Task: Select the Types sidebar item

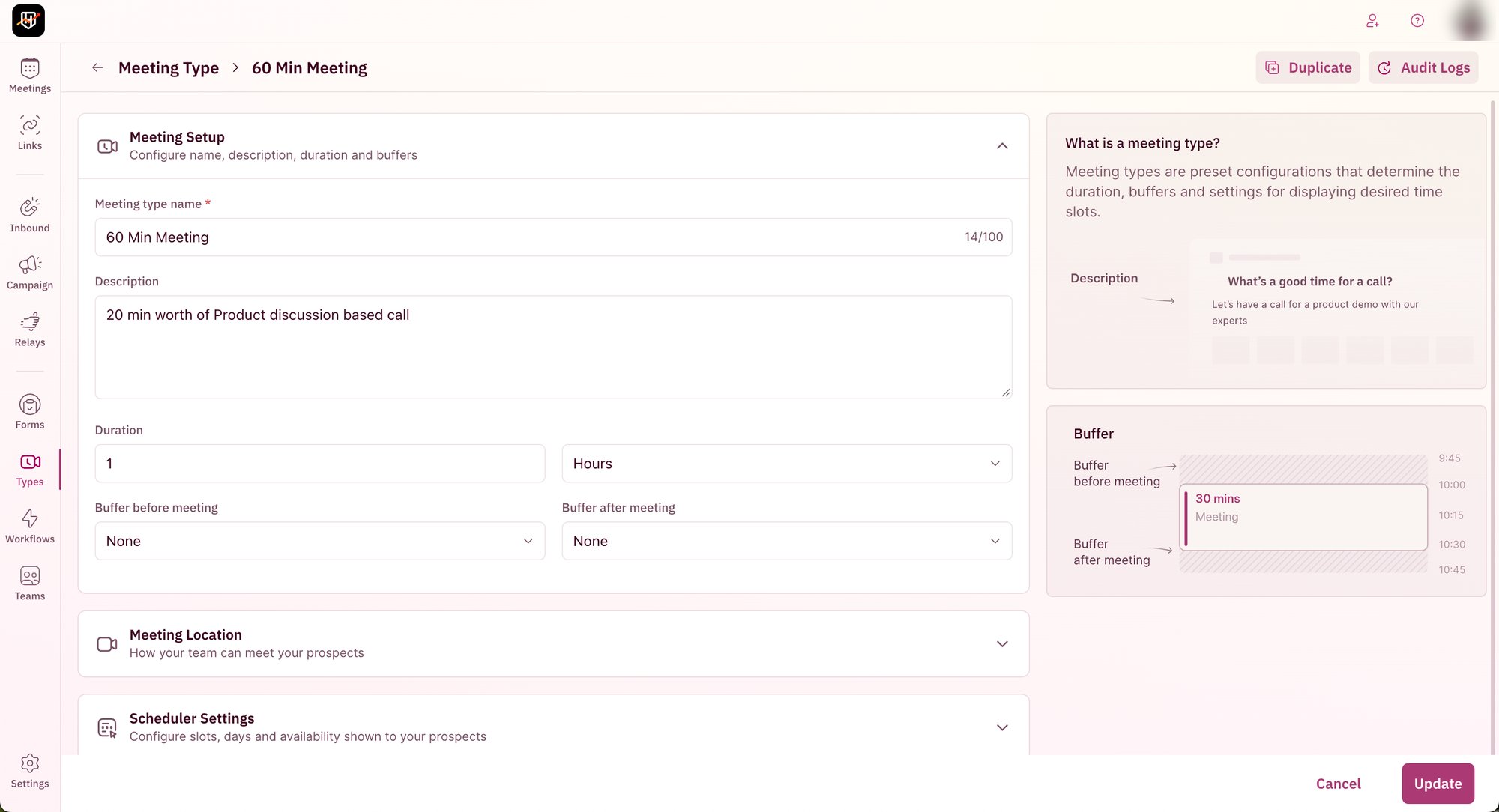Action: click(30, 470)
